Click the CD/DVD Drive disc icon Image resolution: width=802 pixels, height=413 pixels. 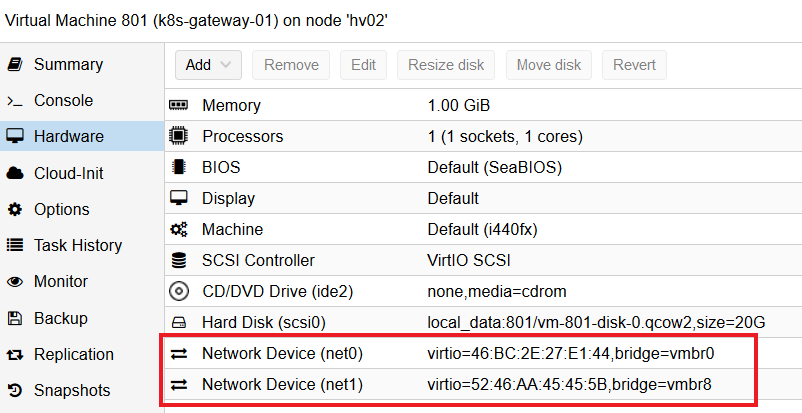pos(179,291)
